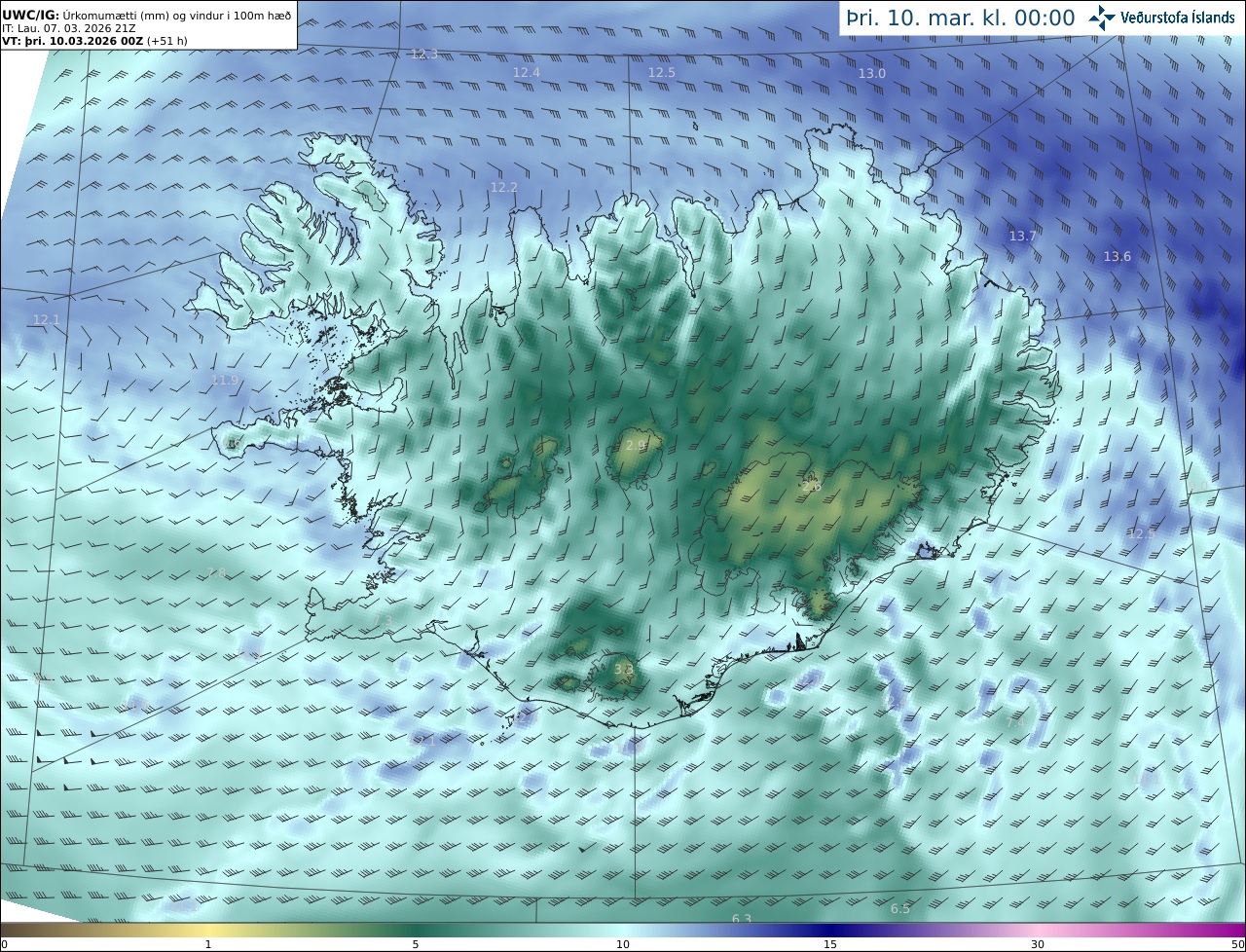Image resolution: width=1246 pixels, height=952 pixels.
Task: Click the dark navy section of the colorbar
Action: [830, 931]
